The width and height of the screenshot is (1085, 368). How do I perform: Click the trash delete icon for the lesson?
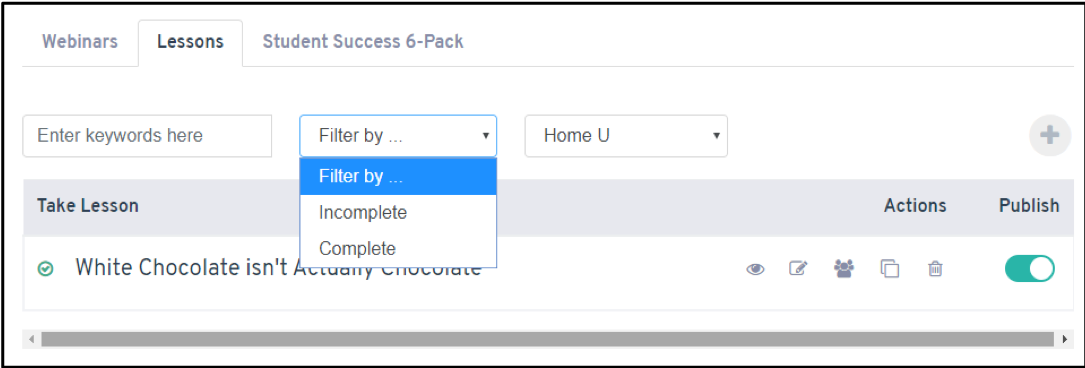pos(935,268)
